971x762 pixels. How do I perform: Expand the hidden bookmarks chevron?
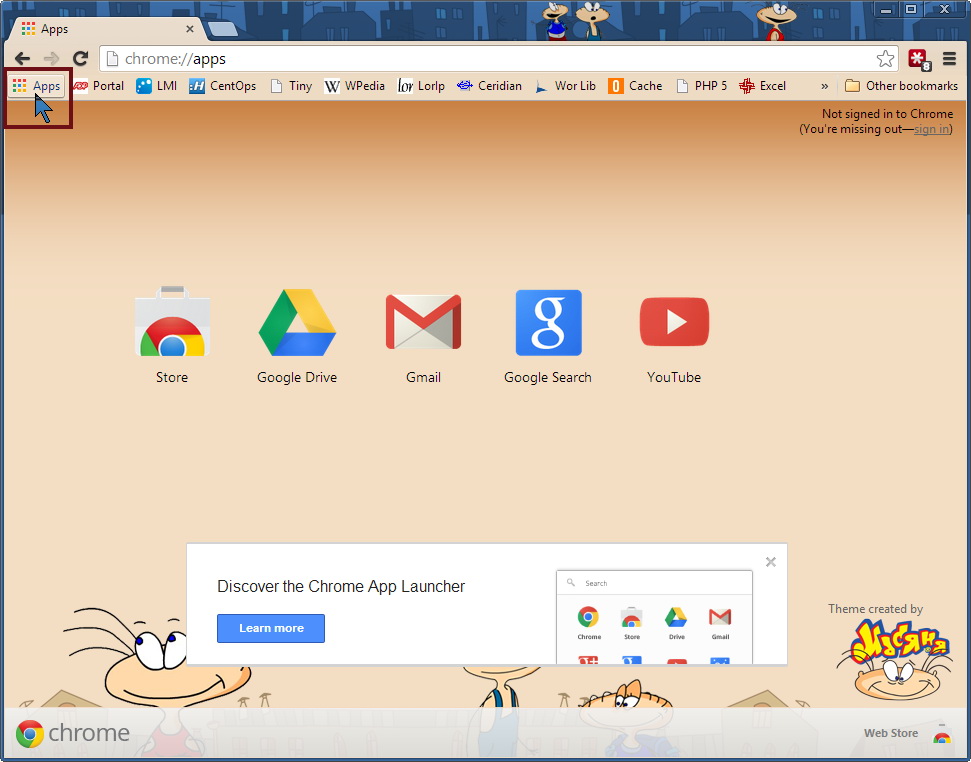(825, 86)
